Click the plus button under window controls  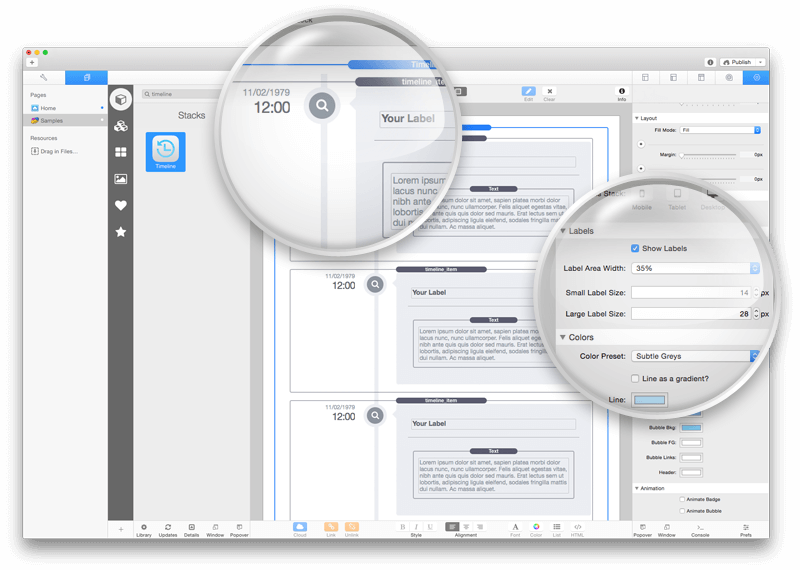(x=32, y=62)
